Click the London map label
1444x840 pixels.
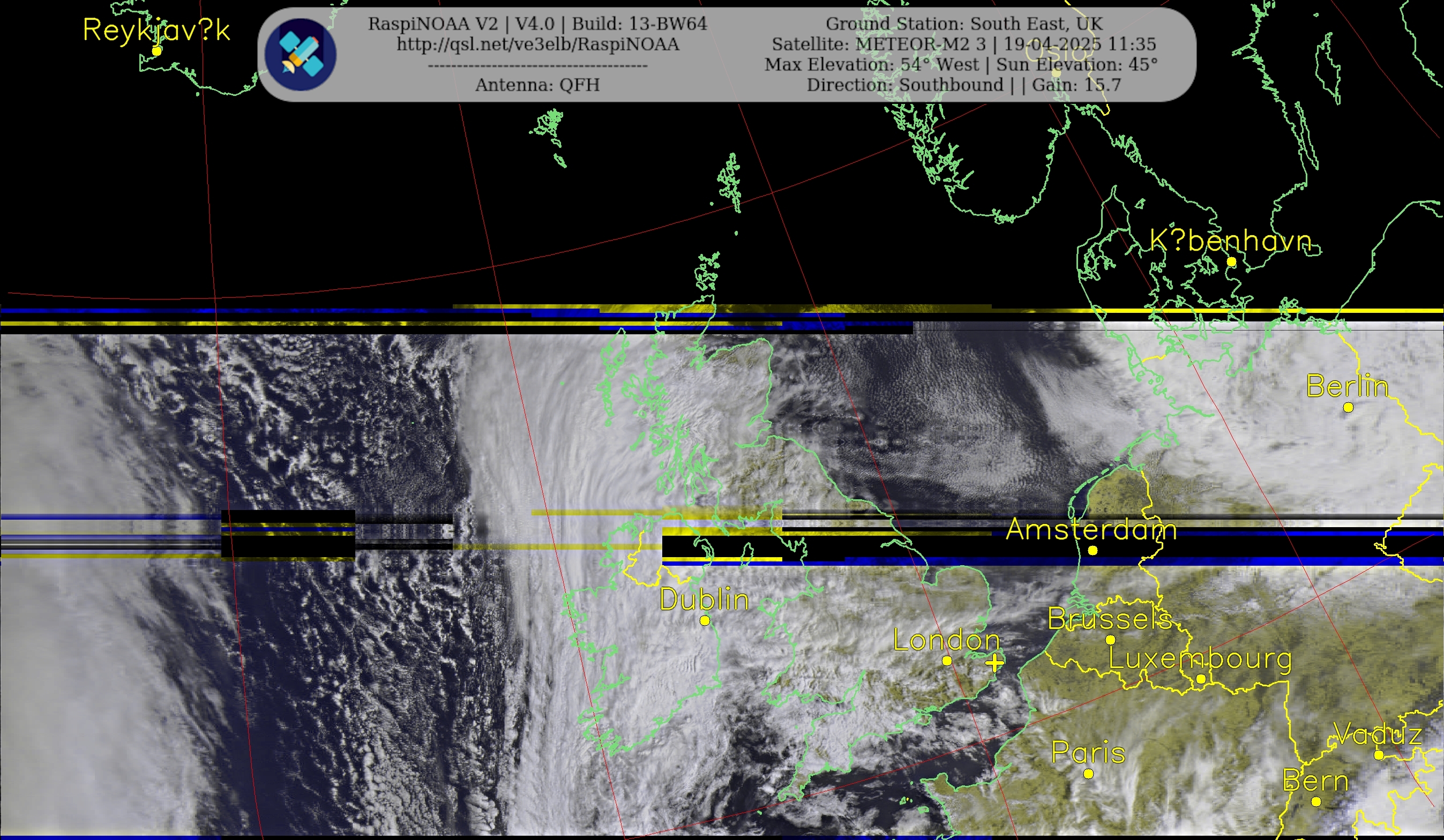click(x=947, y=641)
